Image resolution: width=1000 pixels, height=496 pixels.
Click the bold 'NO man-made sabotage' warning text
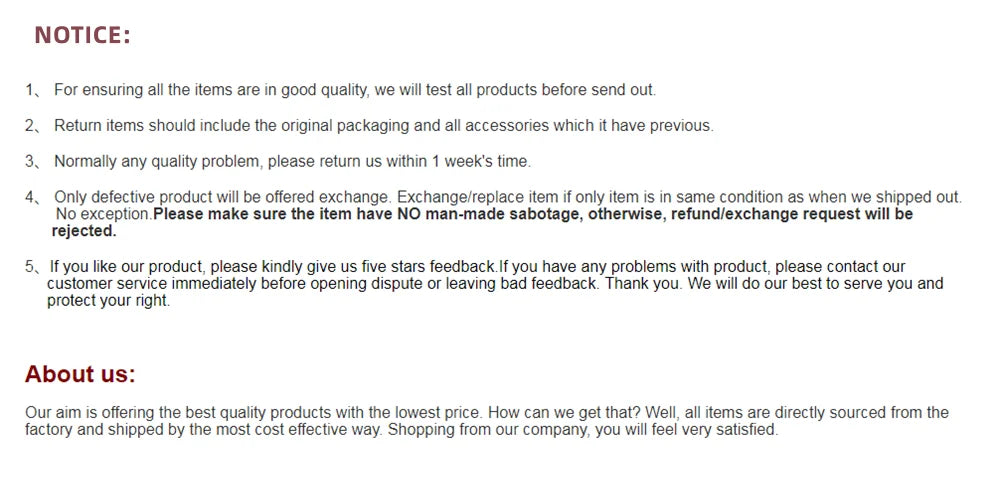489,214
